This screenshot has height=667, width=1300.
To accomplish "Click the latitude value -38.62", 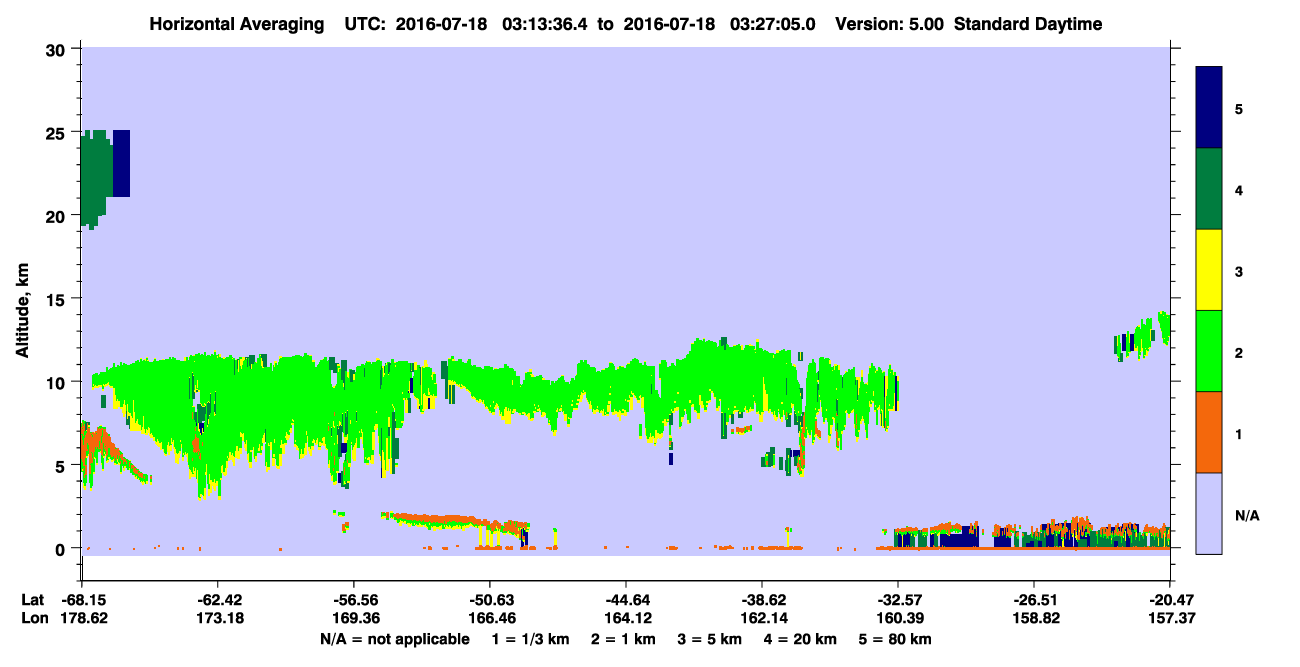I will point(762,600).
